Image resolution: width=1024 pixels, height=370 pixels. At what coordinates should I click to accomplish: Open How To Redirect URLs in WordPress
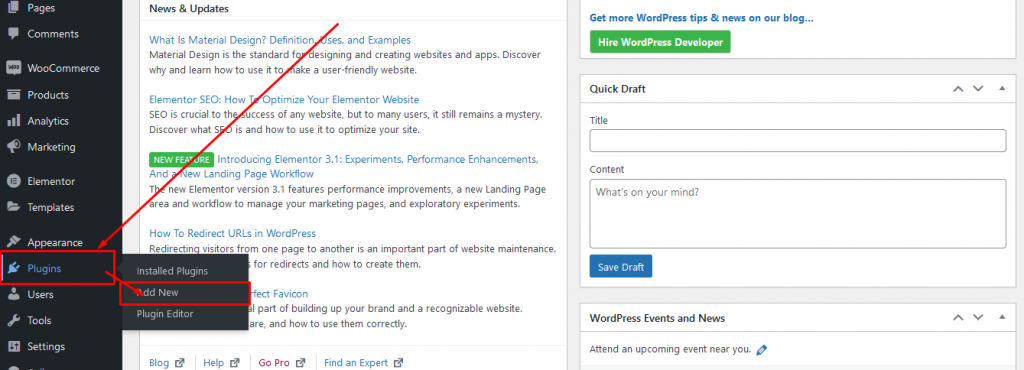[232, 233]
